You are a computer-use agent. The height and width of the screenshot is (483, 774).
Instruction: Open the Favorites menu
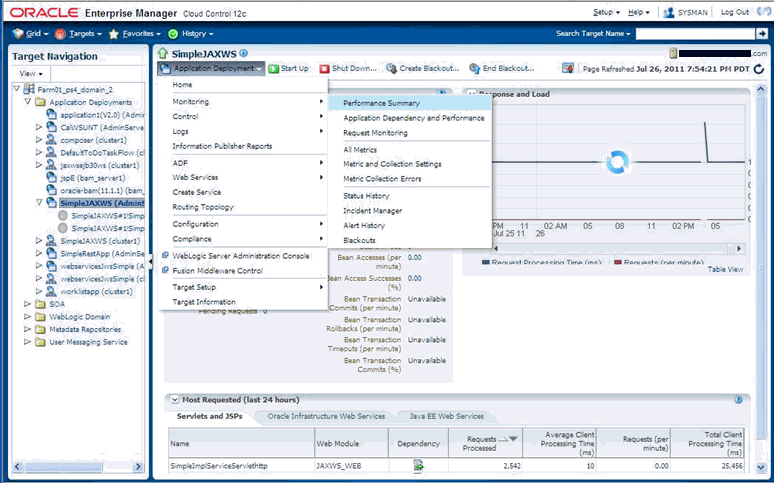[135, 34]
